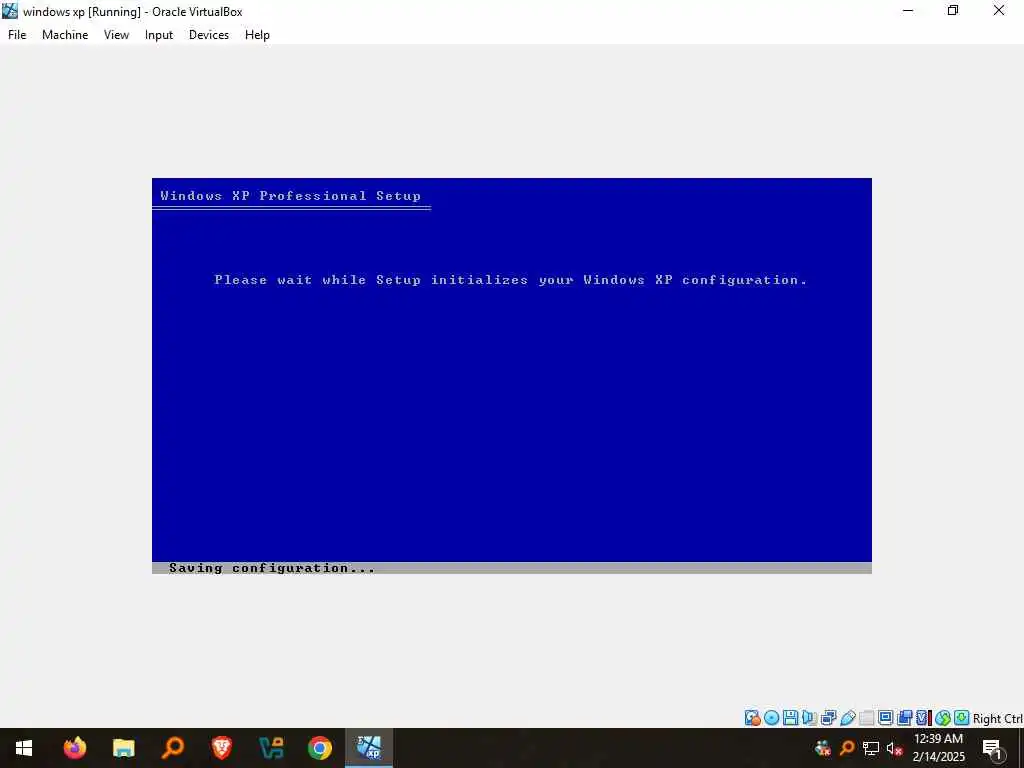Open the View menu
Viewport: 1024px width, 768px height.
click(116, 35)
